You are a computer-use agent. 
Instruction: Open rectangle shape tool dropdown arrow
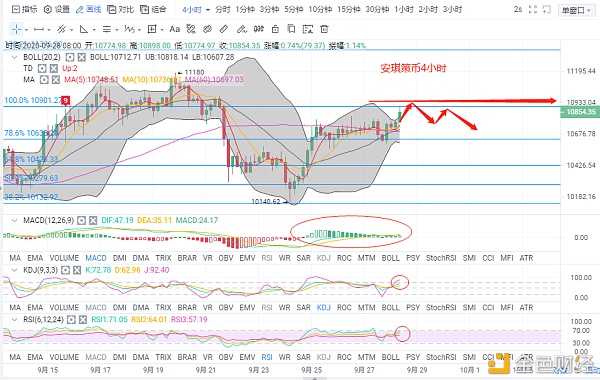coord(162,30)
